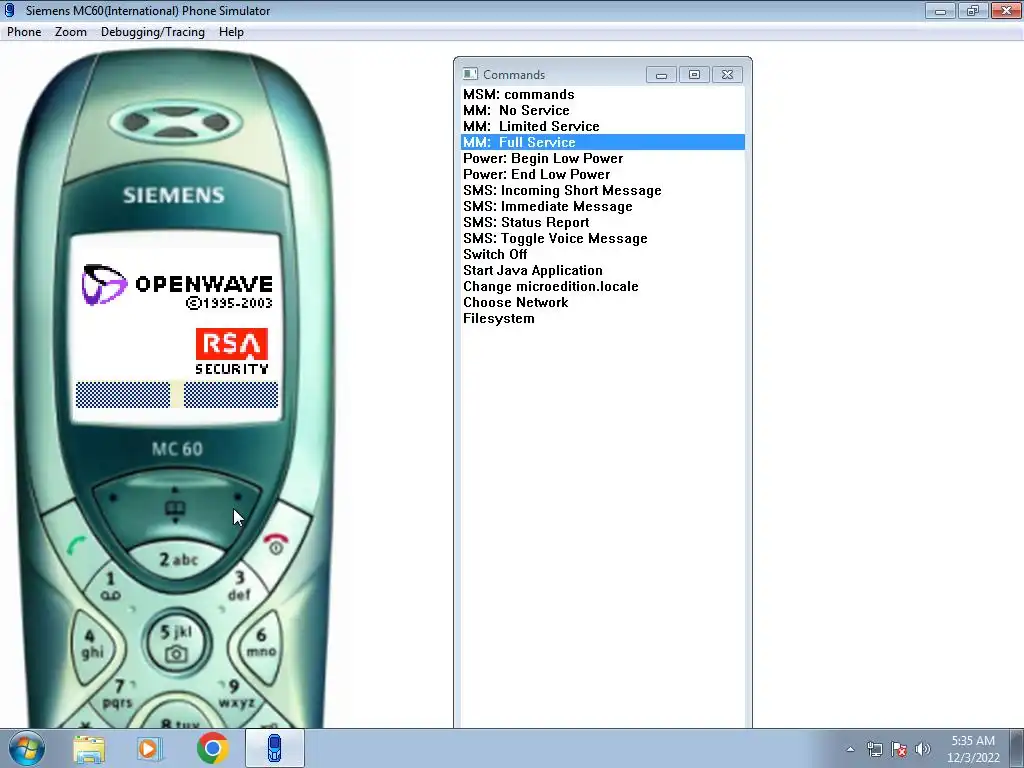Open the Windows Start menu
The height and width of the screenshot is (768, 1024).
click(x=27, y=748)
